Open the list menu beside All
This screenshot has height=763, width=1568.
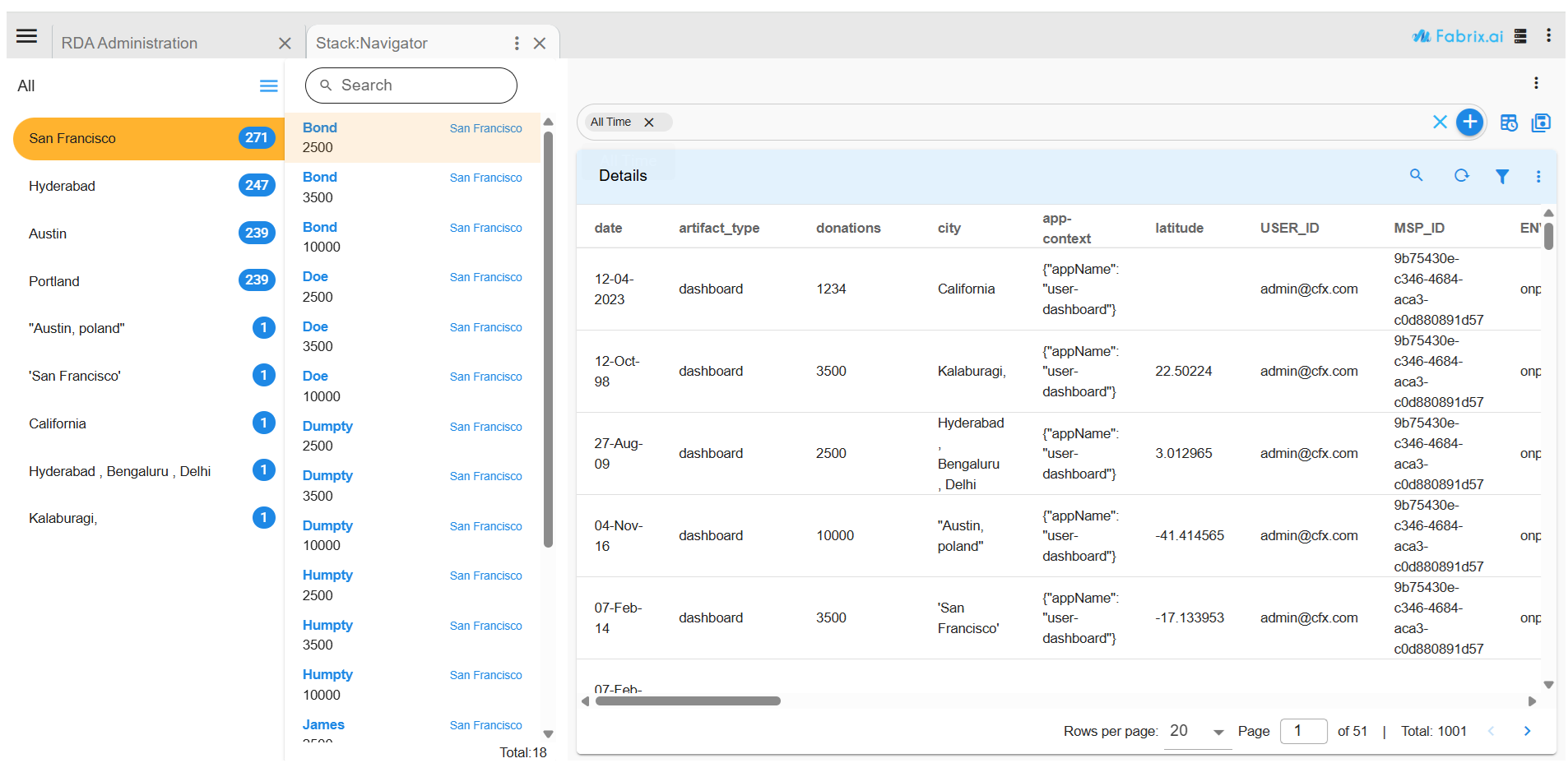(268, 86)
